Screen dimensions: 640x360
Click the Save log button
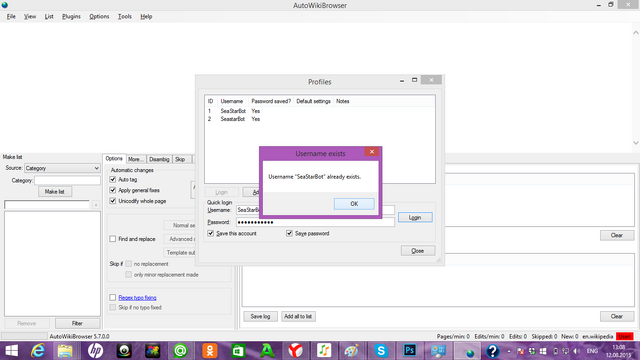click(260, 316)
